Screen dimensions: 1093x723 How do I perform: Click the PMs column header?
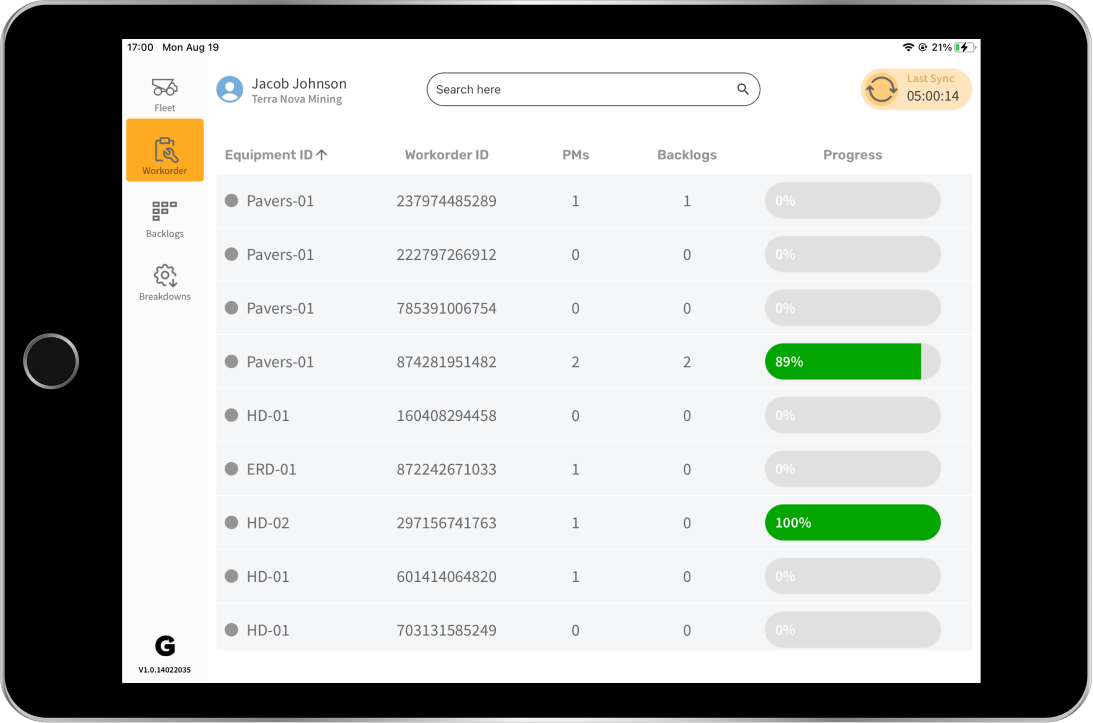coord(575,155)
